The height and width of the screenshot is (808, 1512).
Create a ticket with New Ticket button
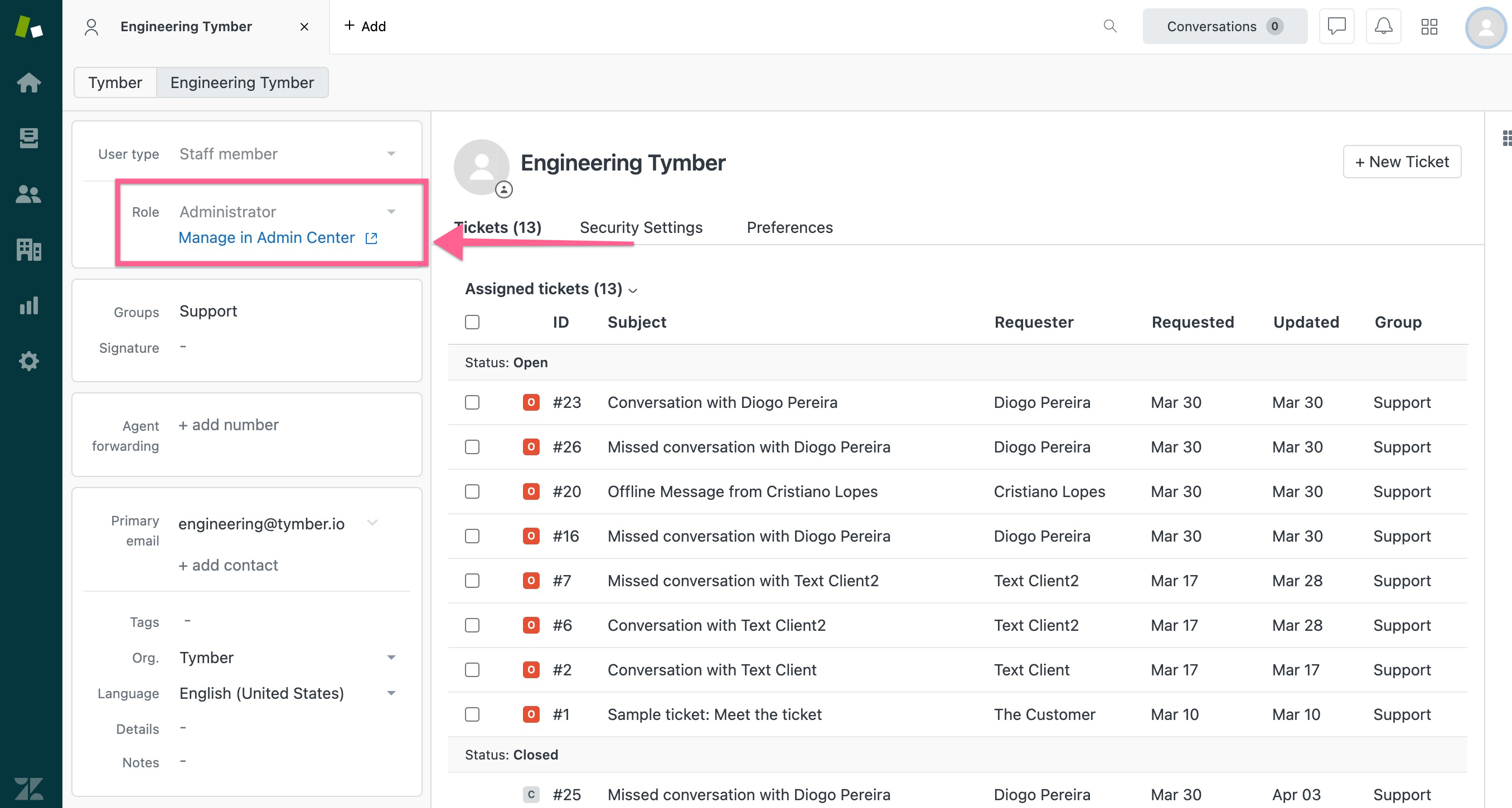1402,162
